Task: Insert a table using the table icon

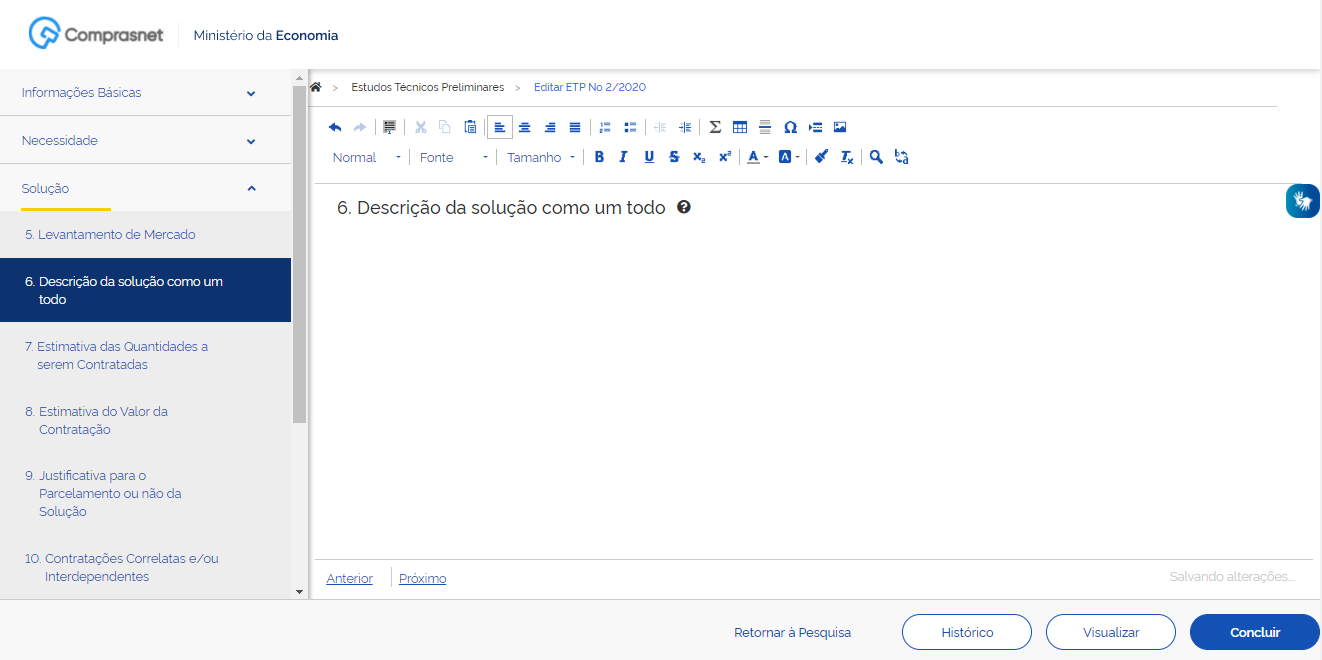Action: [x=740, y=127]
